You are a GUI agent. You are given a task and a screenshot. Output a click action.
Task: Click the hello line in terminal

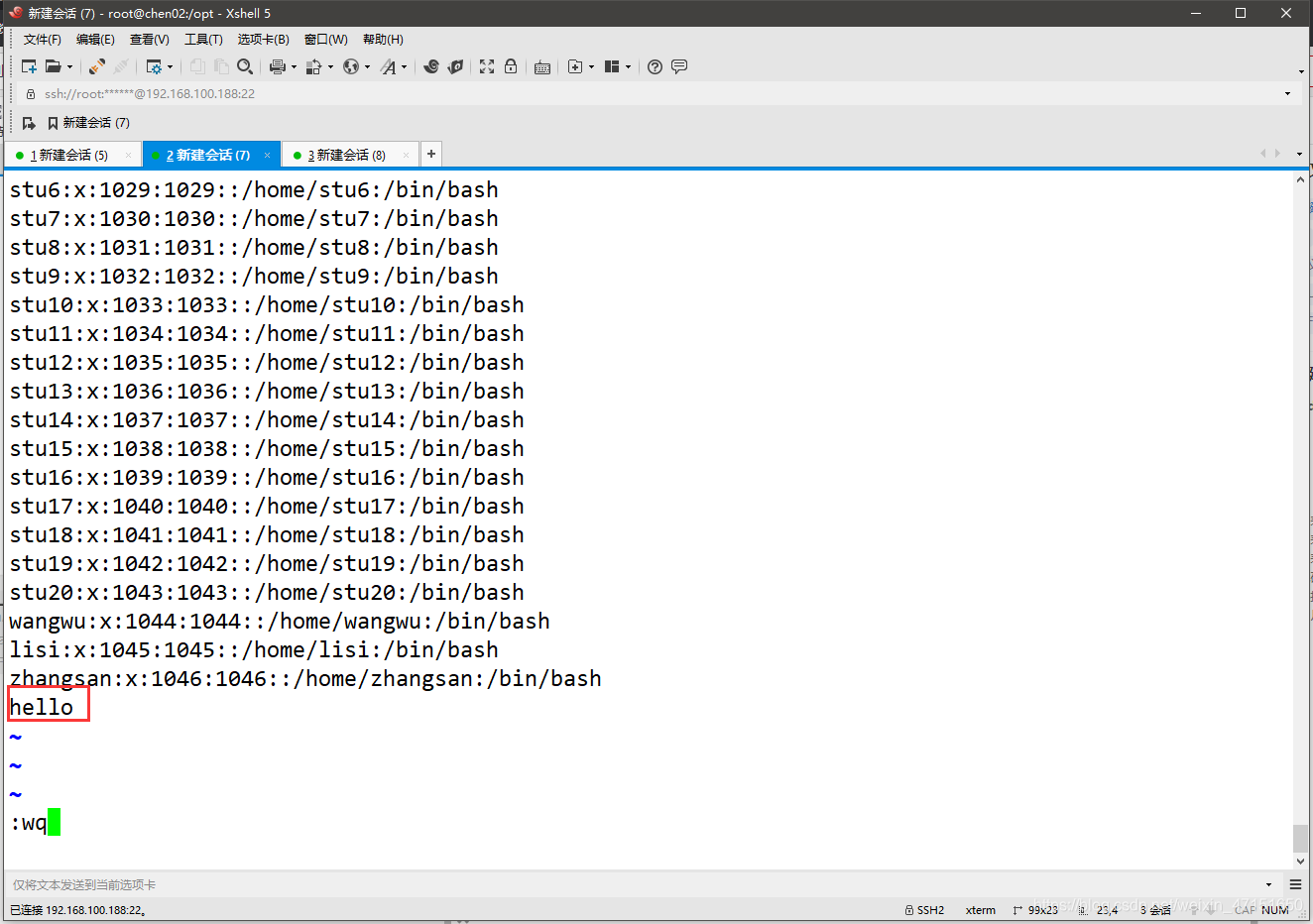coord(42,707)
